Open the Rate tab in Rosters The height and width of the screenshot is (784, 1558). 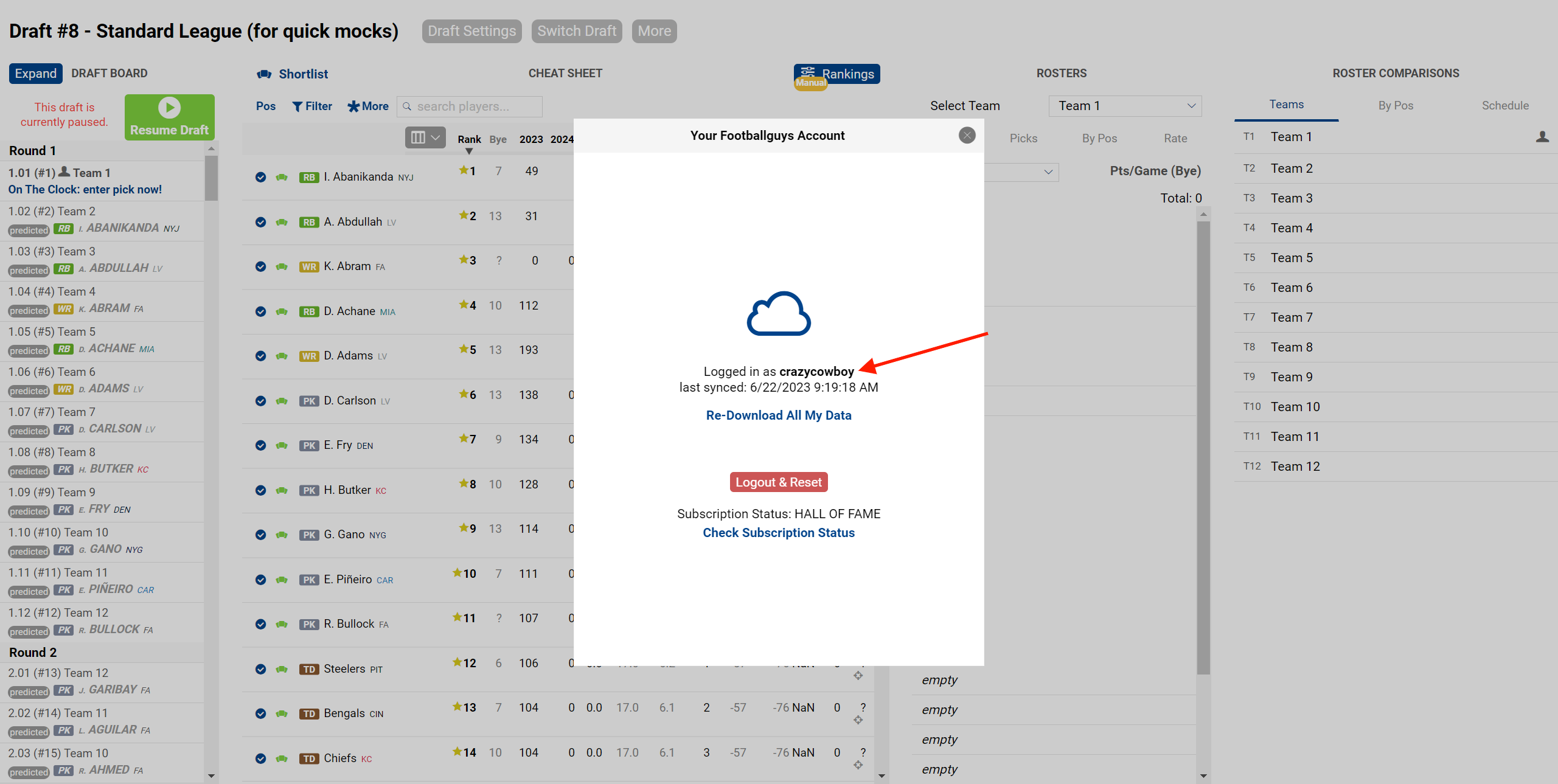point(1175,139)
